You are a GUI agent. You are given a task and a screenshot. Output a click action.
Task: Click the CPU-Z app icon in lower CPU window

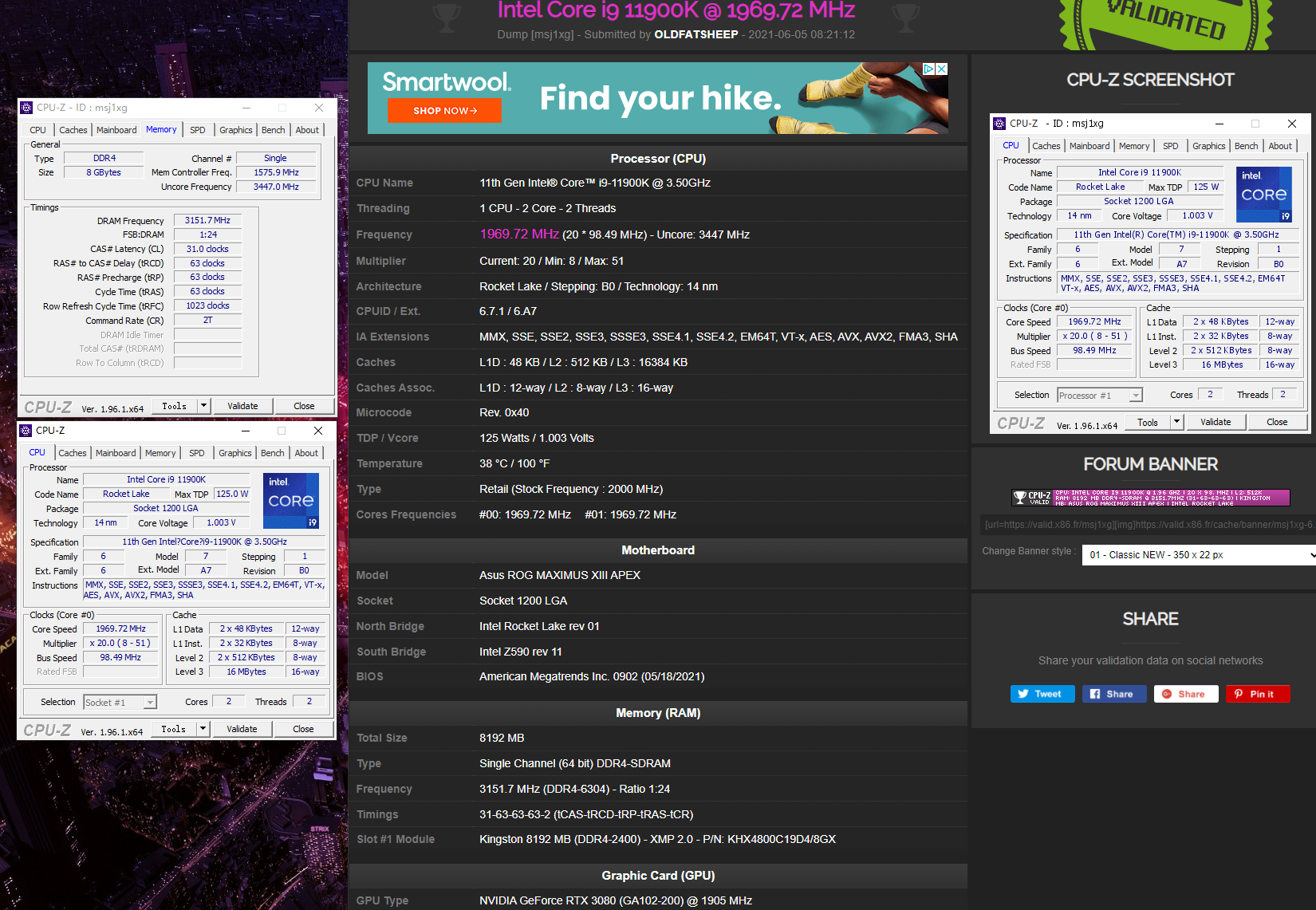tap(26, 431)
